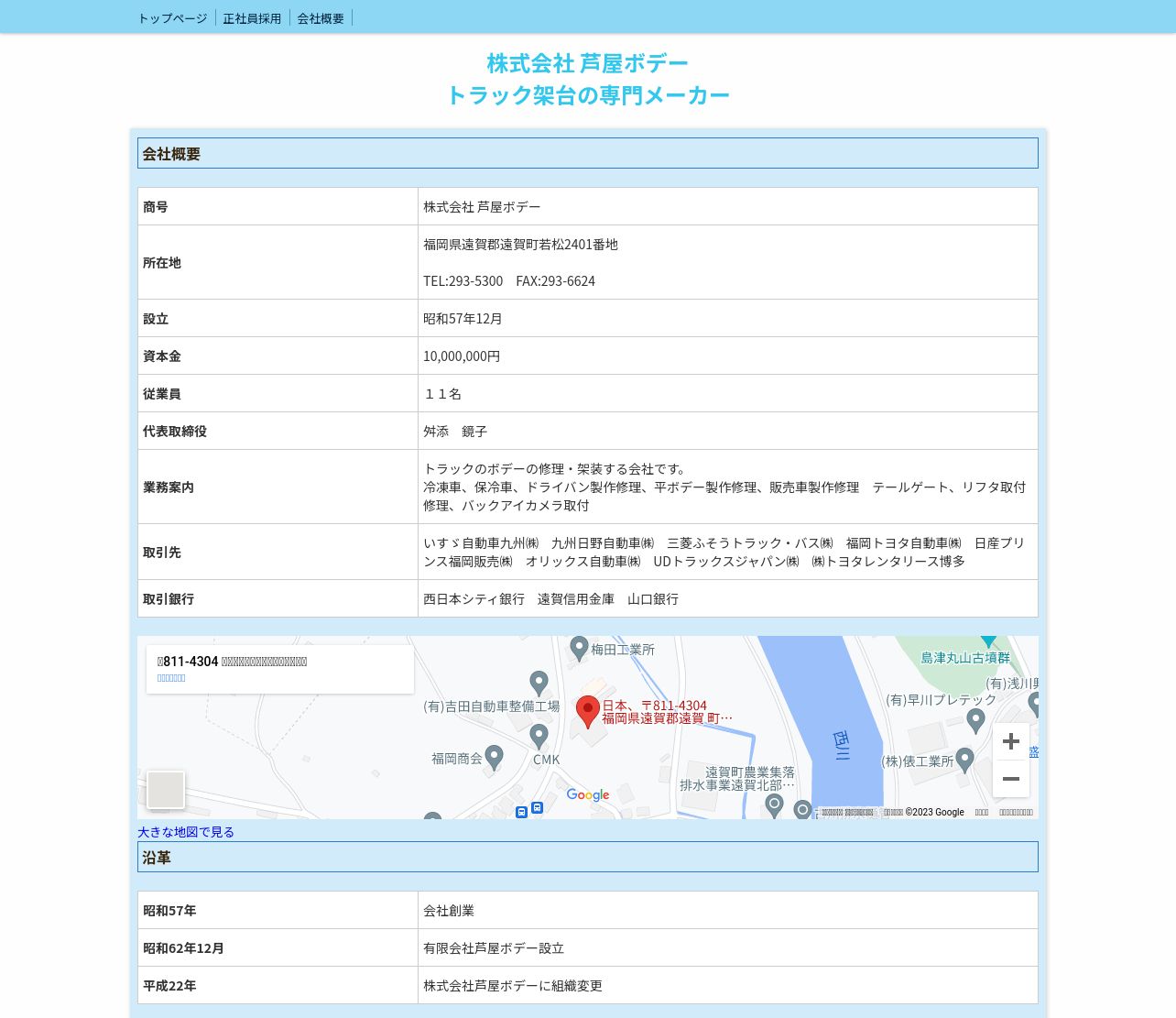Screen dimensions: 1176x1018
Task: Click the 811-4304 address title in map card
Action: coord(232,661)
